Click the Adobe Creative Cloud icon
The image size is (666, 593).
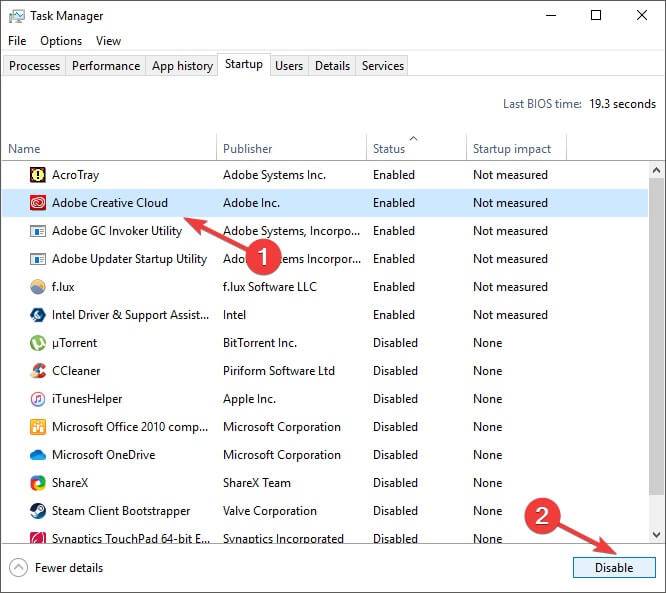coord(38,203)
